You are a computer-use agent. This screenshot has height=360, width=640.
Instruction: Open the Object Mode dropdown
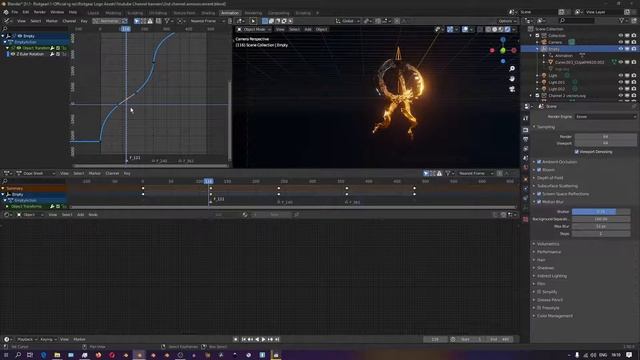tap(254, 29)
